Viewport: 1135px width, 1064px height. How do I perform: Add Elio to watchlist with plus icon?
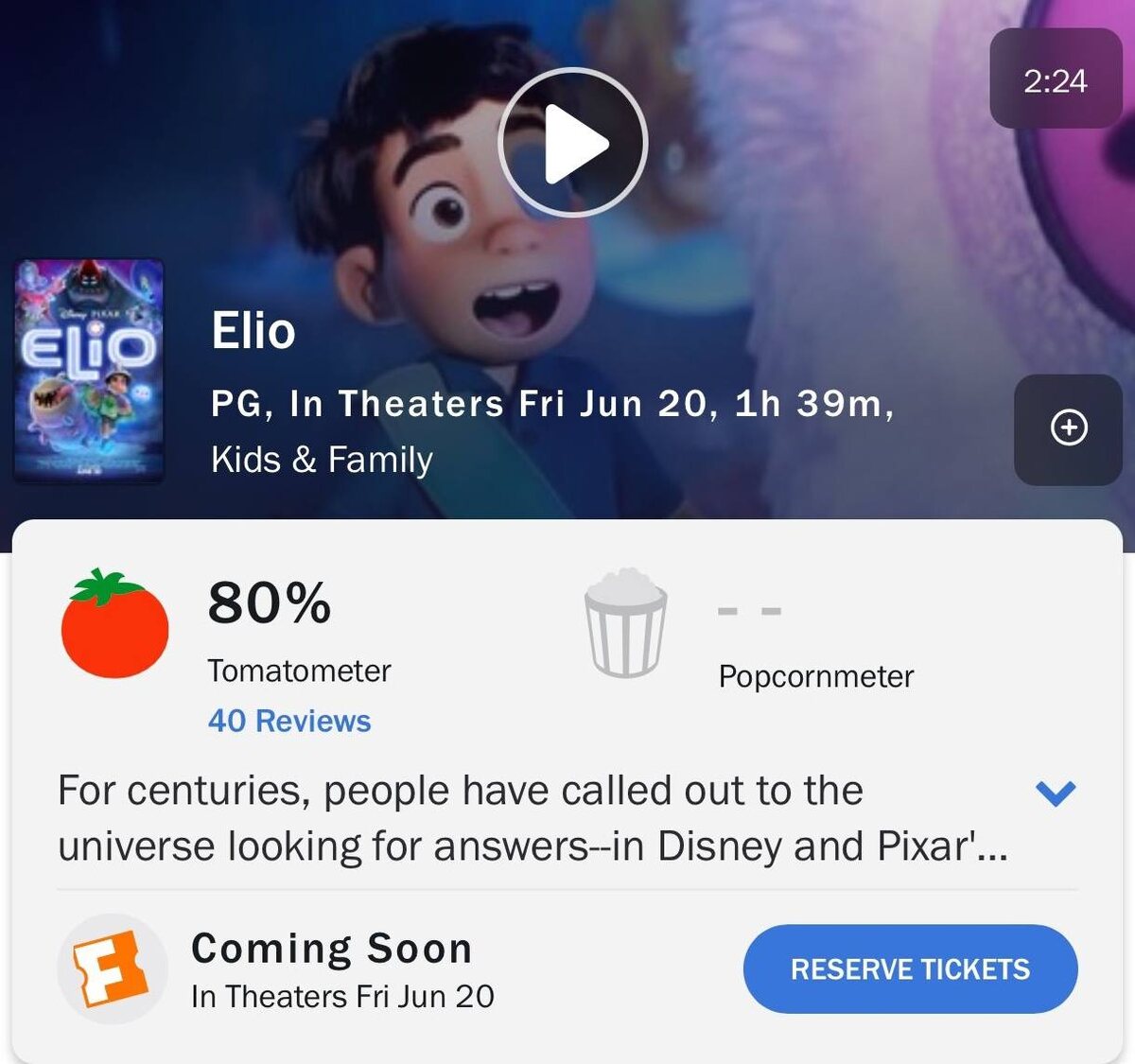coord(1069,428)
